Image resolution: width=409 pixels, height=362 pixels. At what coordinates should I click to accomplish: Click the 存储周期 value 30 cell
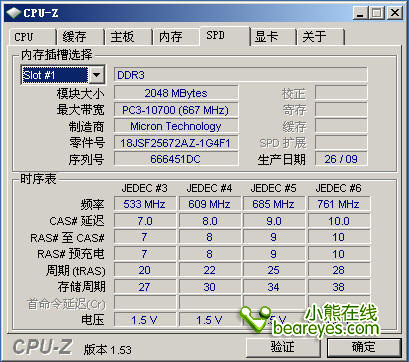click(x=209, y=287)
